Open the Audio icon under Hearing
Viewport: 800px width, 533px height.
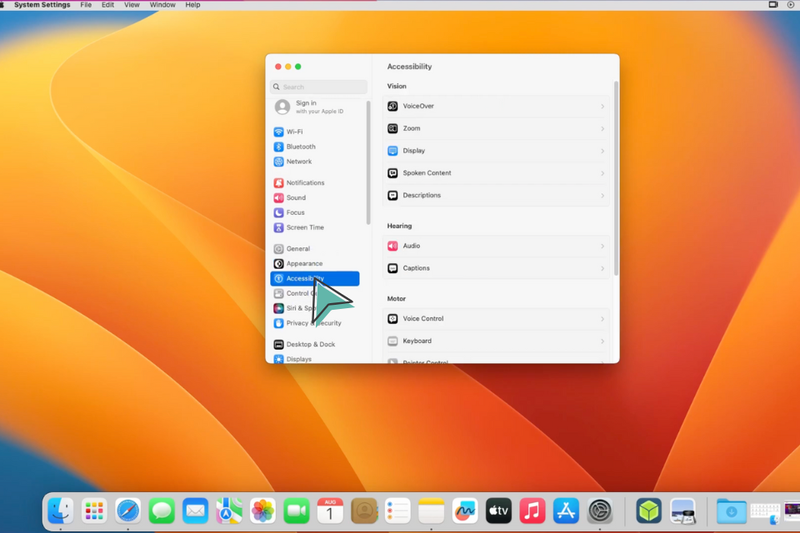392,246
